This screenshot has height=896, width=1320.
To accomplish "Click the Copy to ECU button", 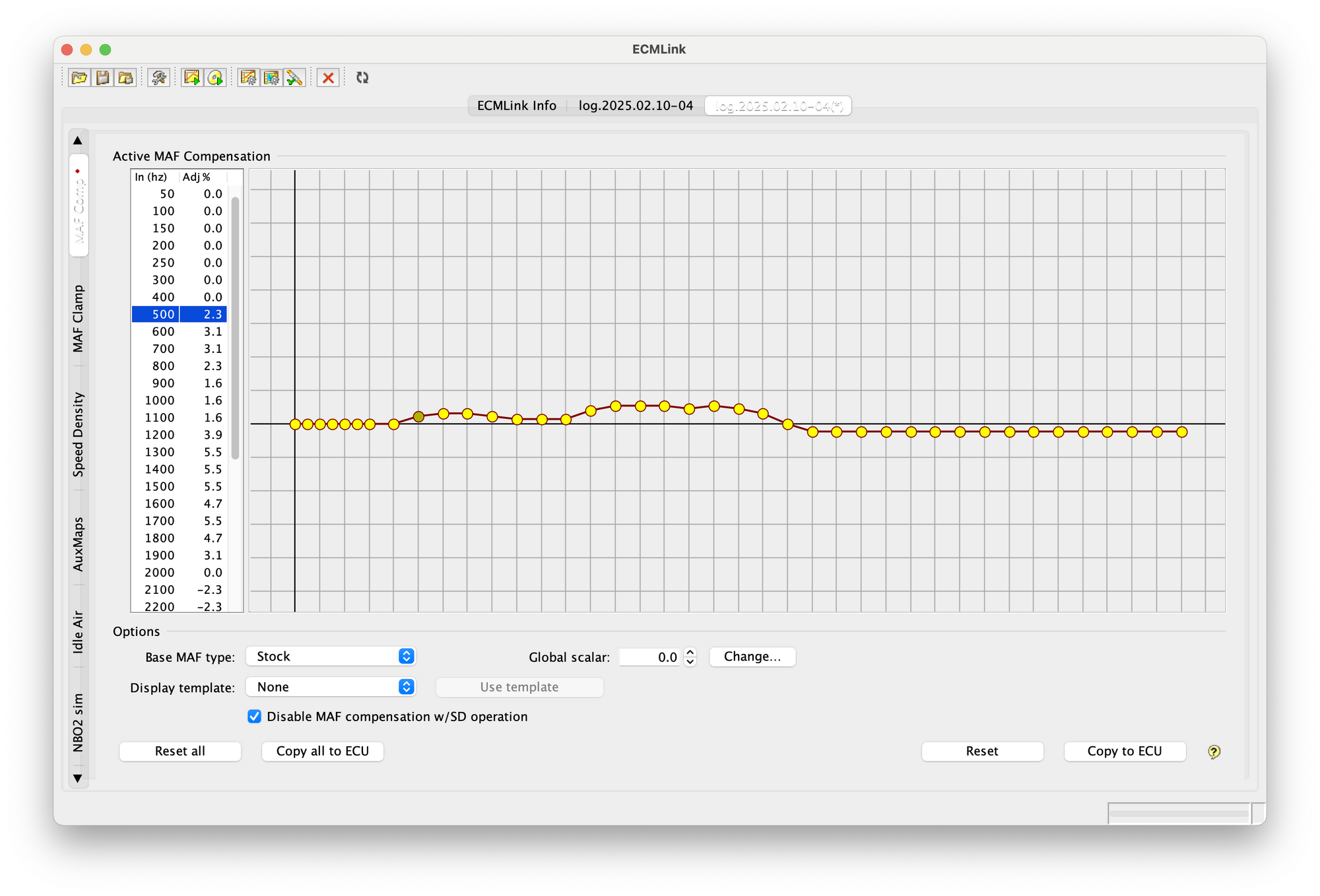I will pos(1125,752).
